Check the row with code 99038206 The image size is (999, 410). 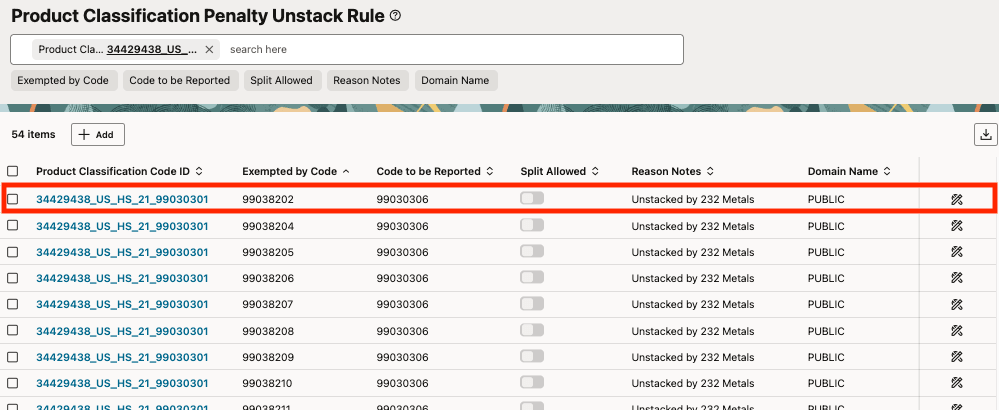click(13, 278)
